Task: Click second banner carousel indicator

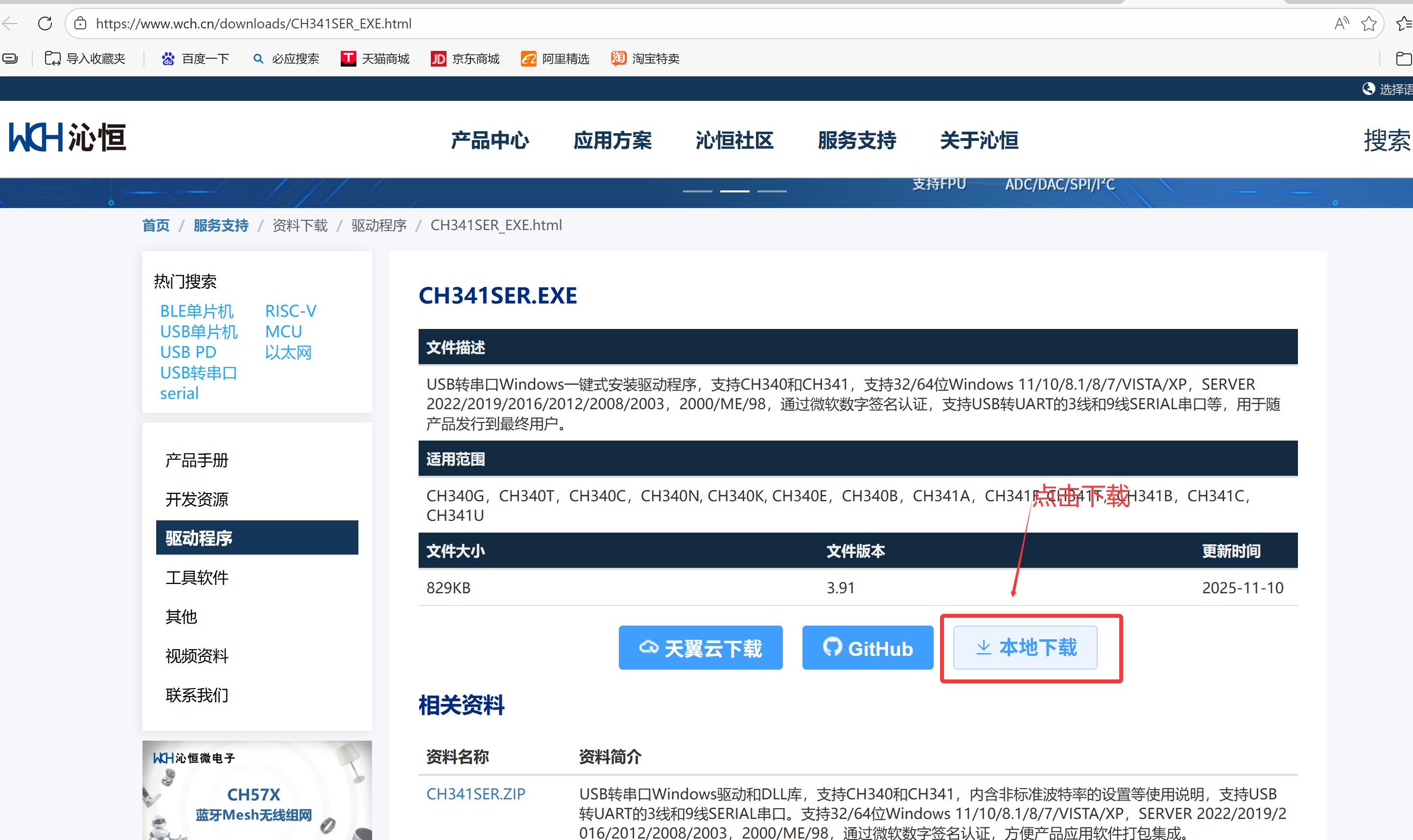Action: (734, 191)
